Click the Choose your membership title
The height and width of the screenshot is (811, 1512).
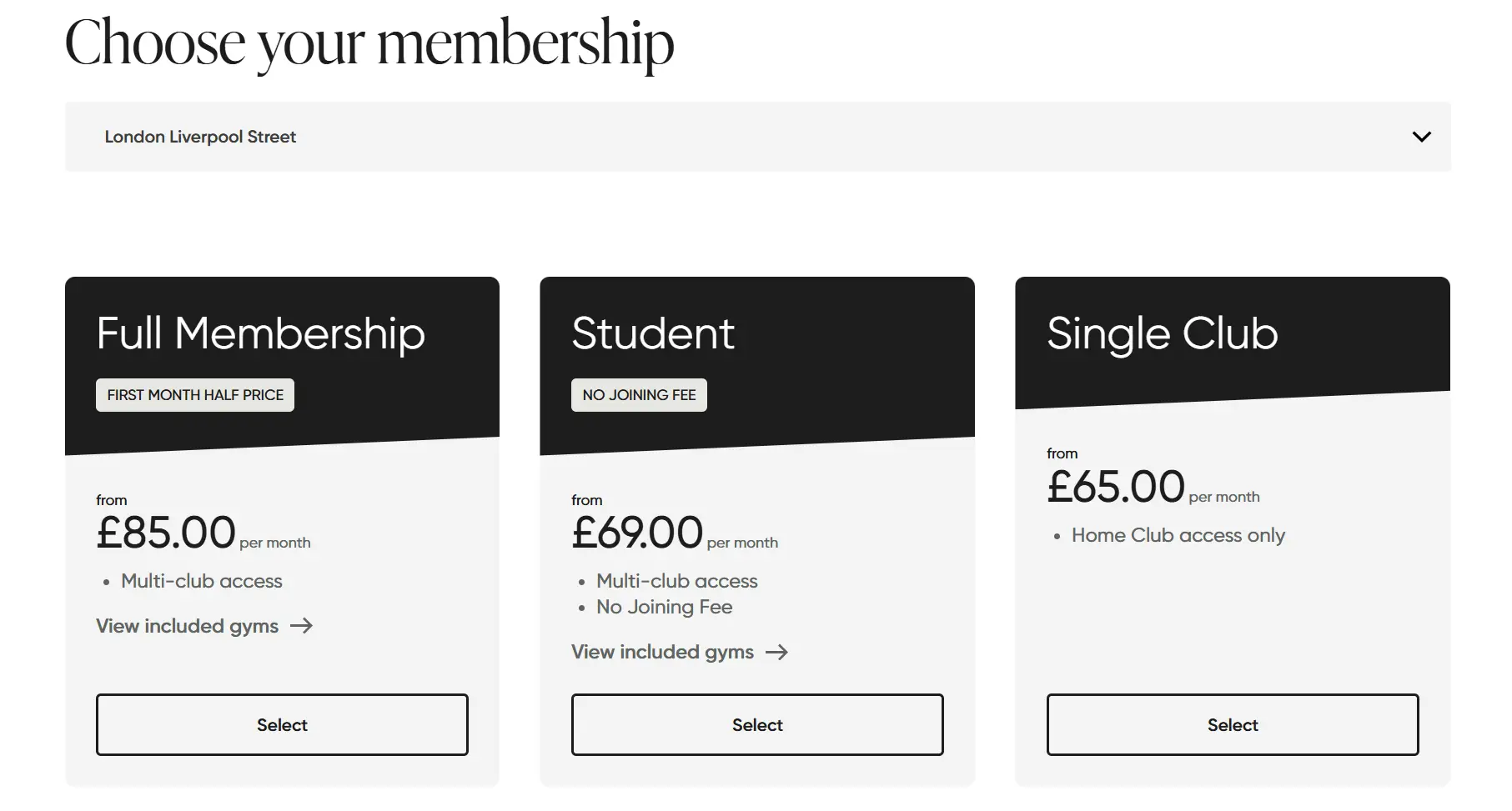coord(369,43)
